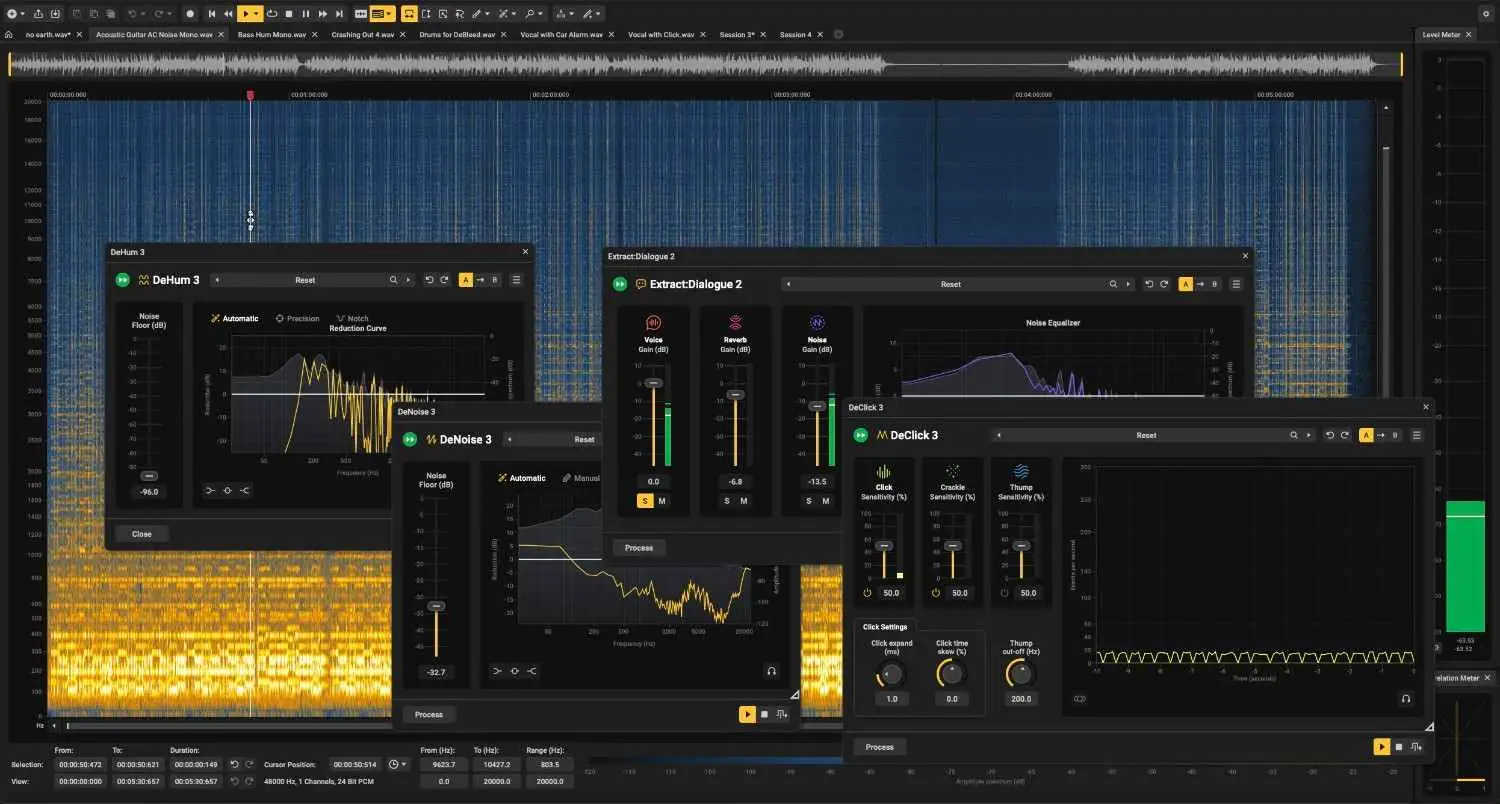Click the export file icon in the top toolbar

pos(38,14)
